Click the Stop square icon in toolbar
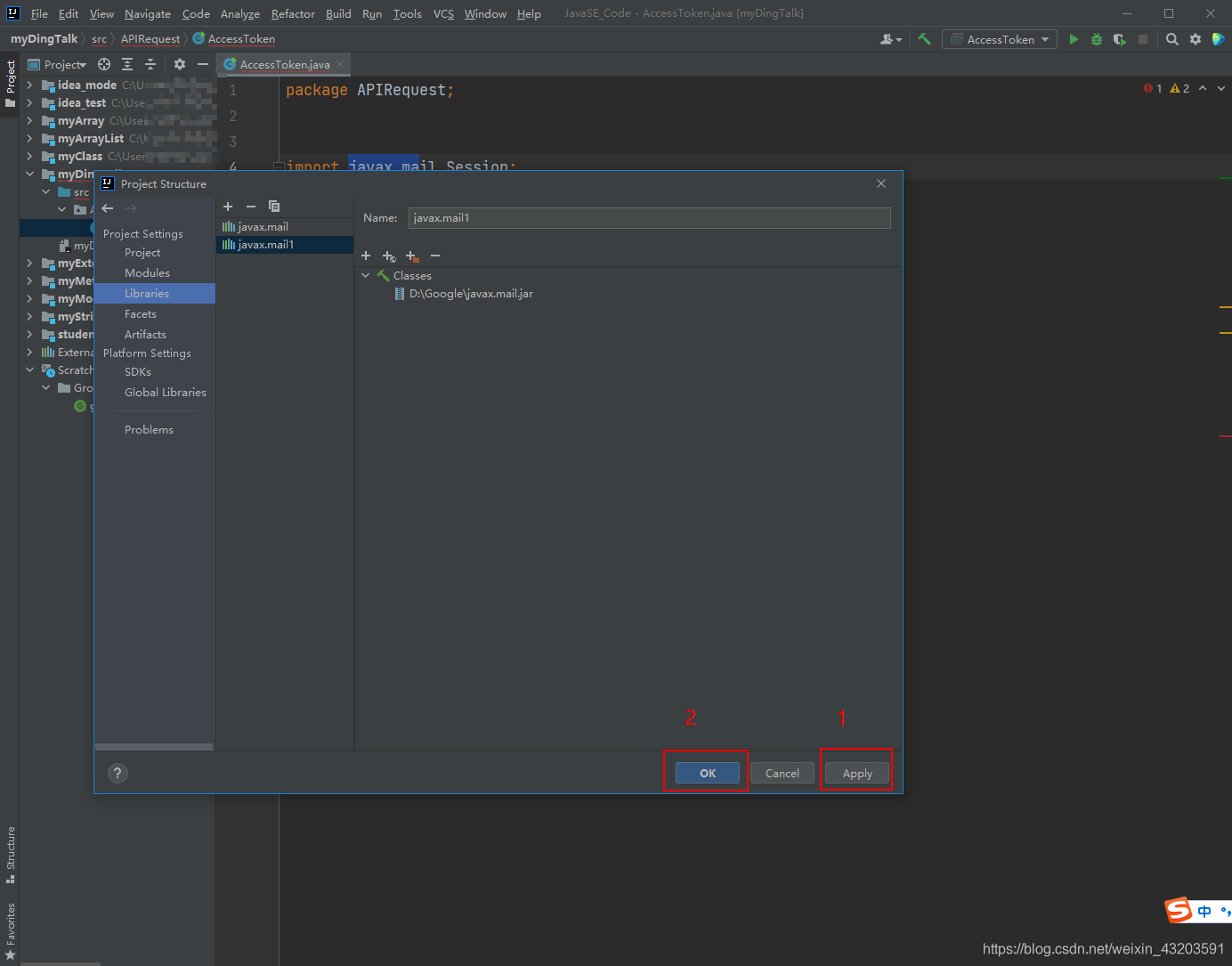This screenshot has height=966, width=1232. pyautogui.click(x=1143, y=39)
